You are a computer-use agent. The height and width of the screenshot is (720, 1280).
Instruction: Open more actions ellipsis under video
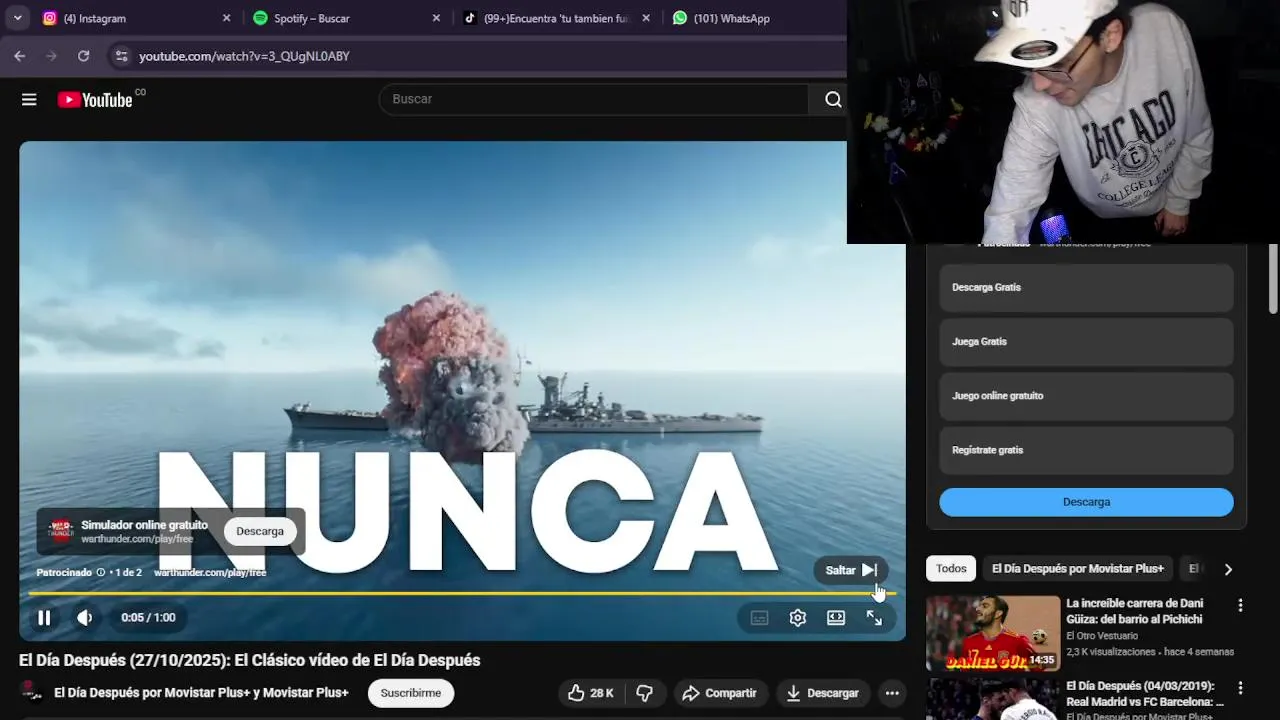(892, 693)
